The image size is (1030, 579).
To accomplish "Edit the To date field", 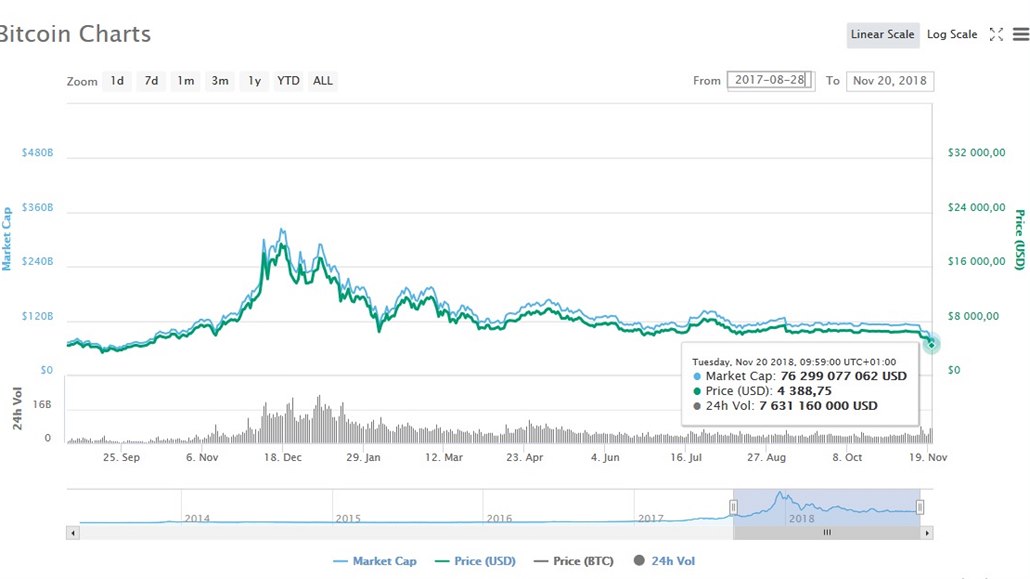I will [x=889, y=81].
